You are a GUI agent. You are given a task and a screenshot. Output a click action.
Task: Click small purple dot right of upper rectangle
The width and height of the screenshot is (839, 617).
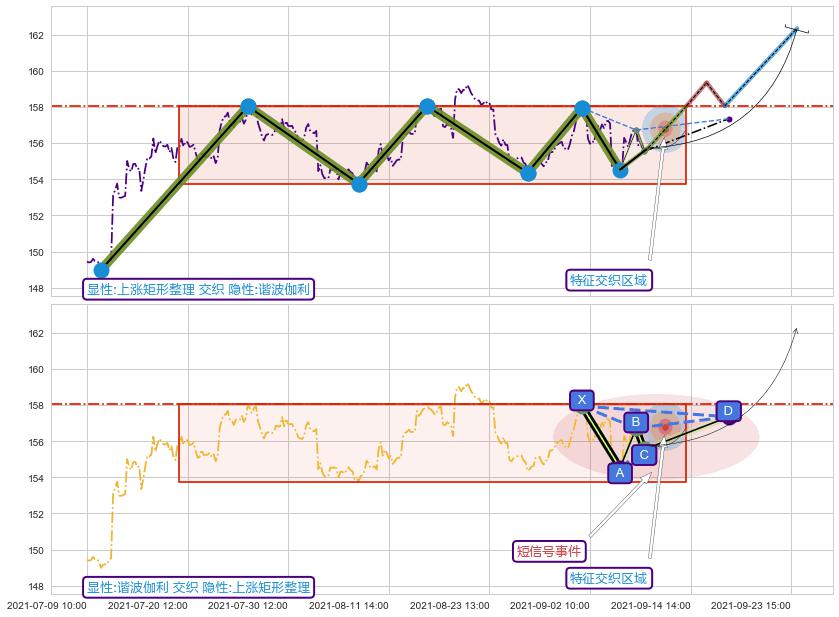[729, 119]
